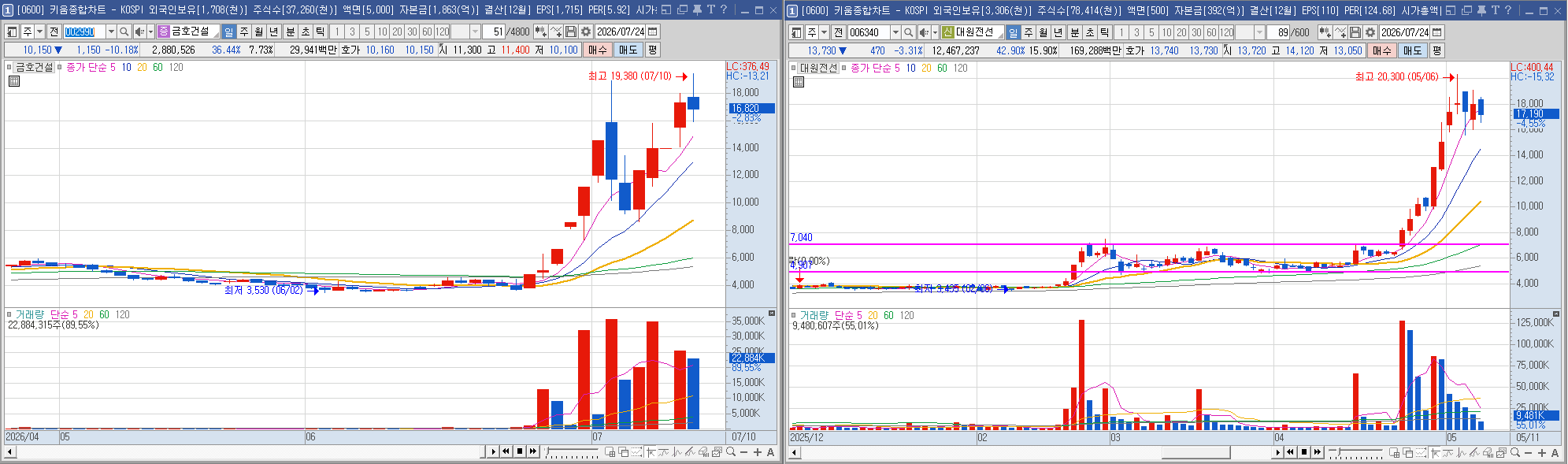This screenshot has width=1568, height=464.
Task: Click the 매도 sell button in the left chart
Action: click(x=628, y=50)
